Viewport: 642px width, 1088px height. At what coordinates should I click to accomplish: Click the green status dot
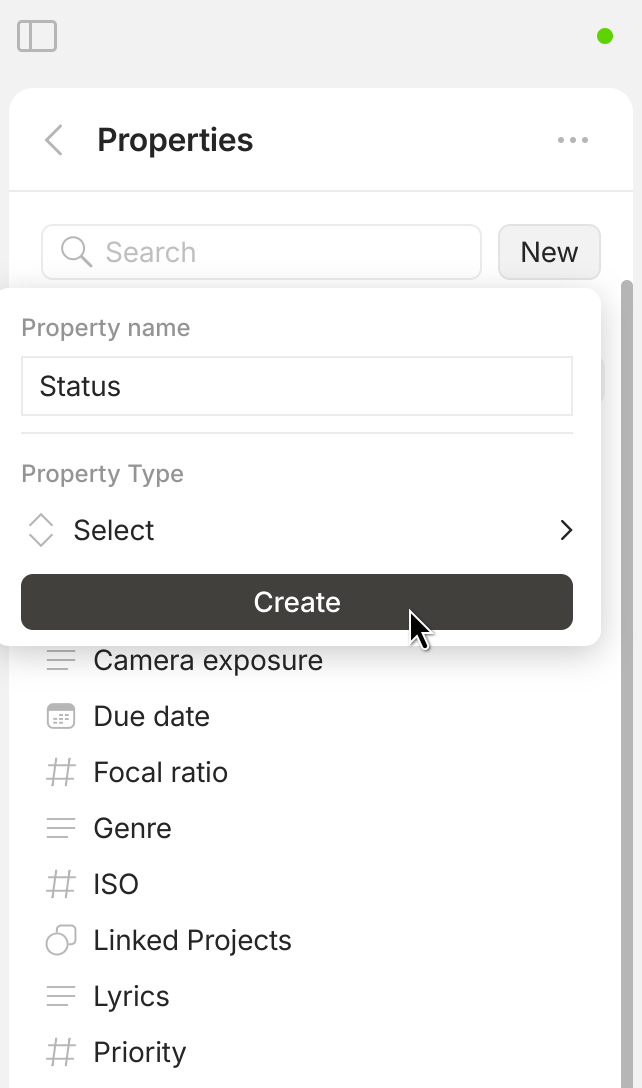pyautogui.click(x=605, y=36)
